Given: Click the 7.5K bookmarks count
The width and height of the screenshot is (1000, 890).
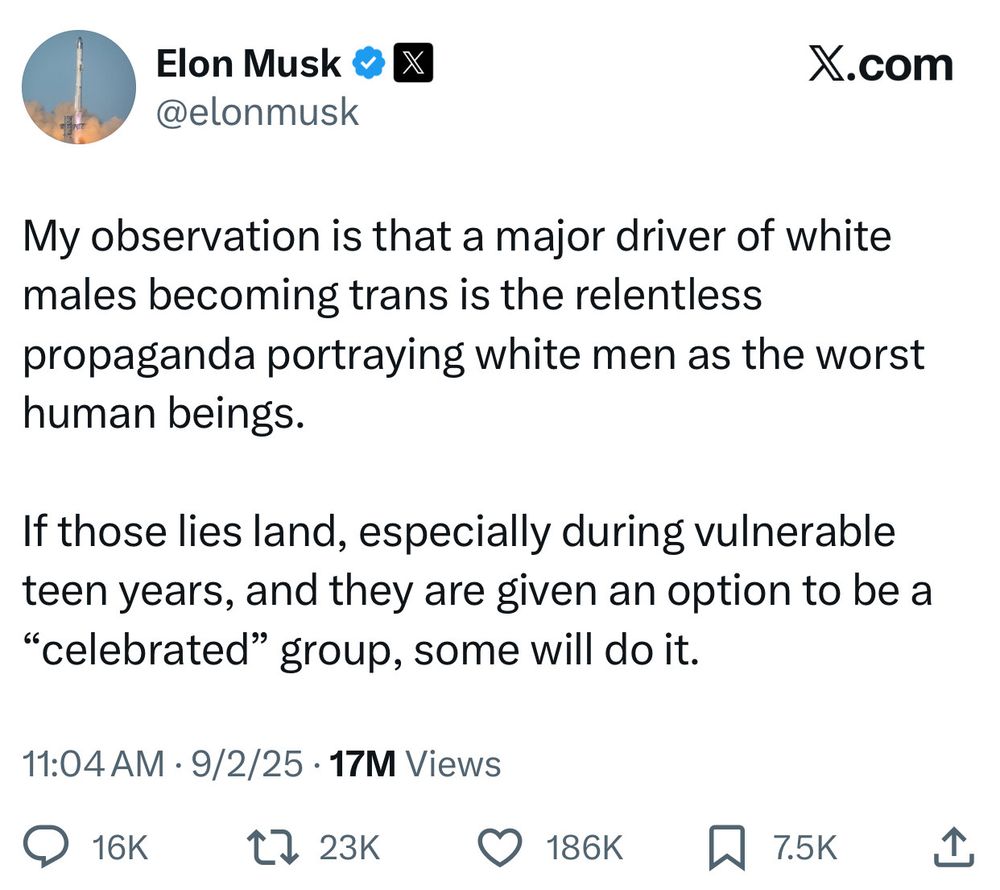Looking at the screenshot, I should click(804, 848).
